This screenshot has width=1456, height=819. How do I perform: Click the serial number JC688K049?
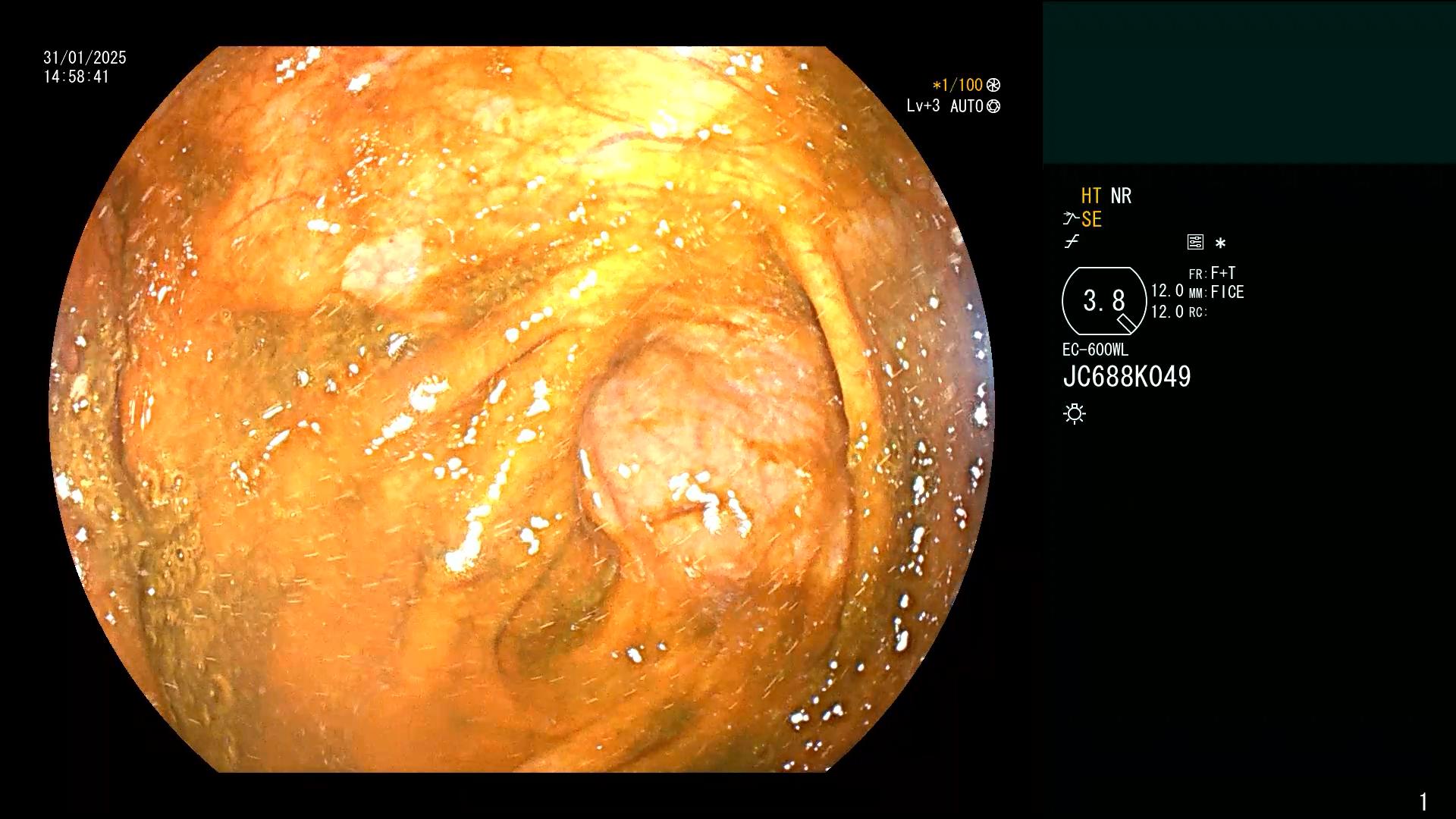tap(1127, 377)
